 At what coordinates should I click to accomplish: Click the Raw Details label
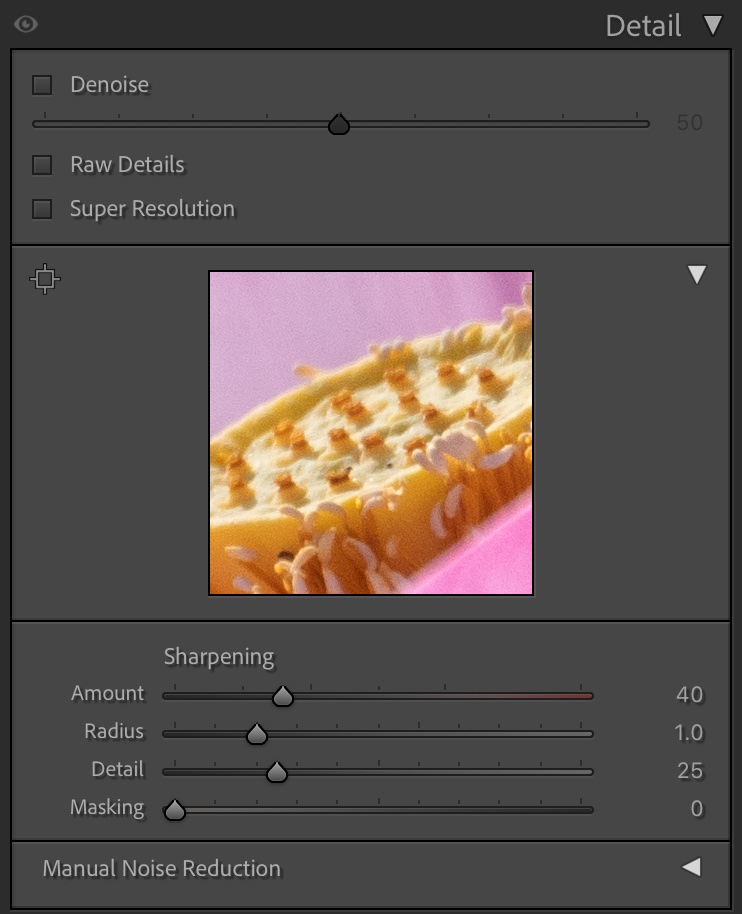(127, 165)
